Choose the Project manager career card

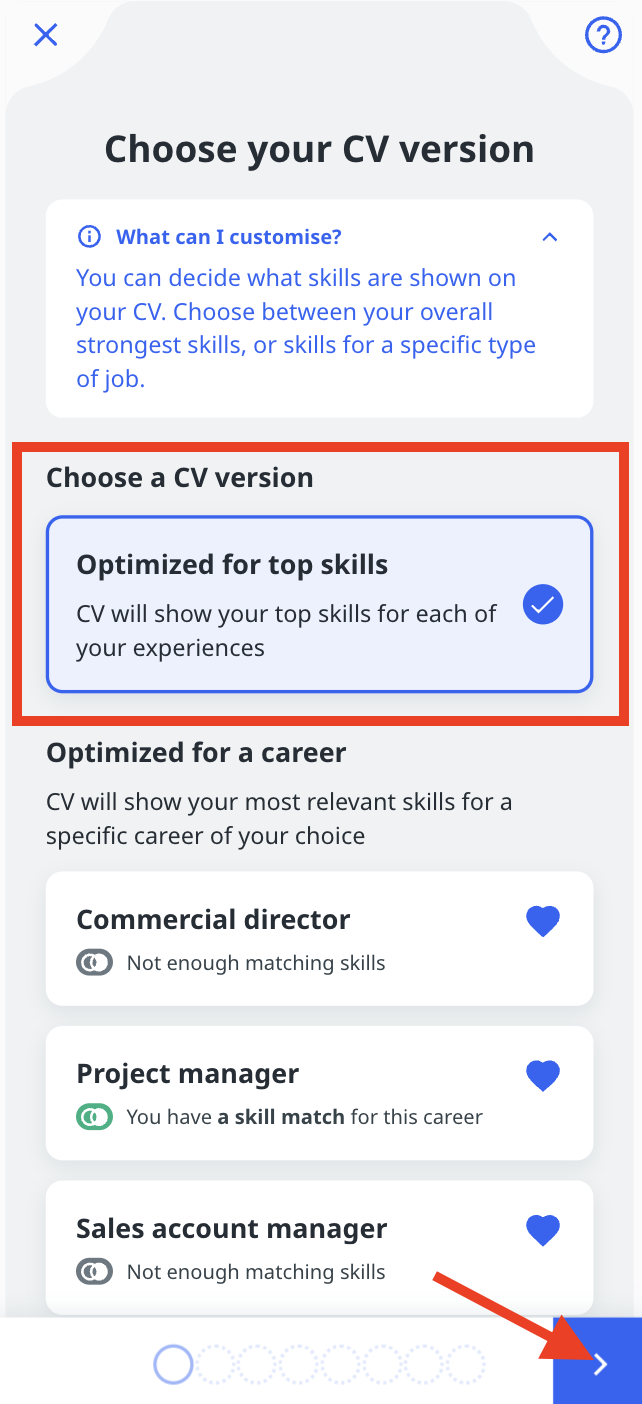coord(320,1093)
